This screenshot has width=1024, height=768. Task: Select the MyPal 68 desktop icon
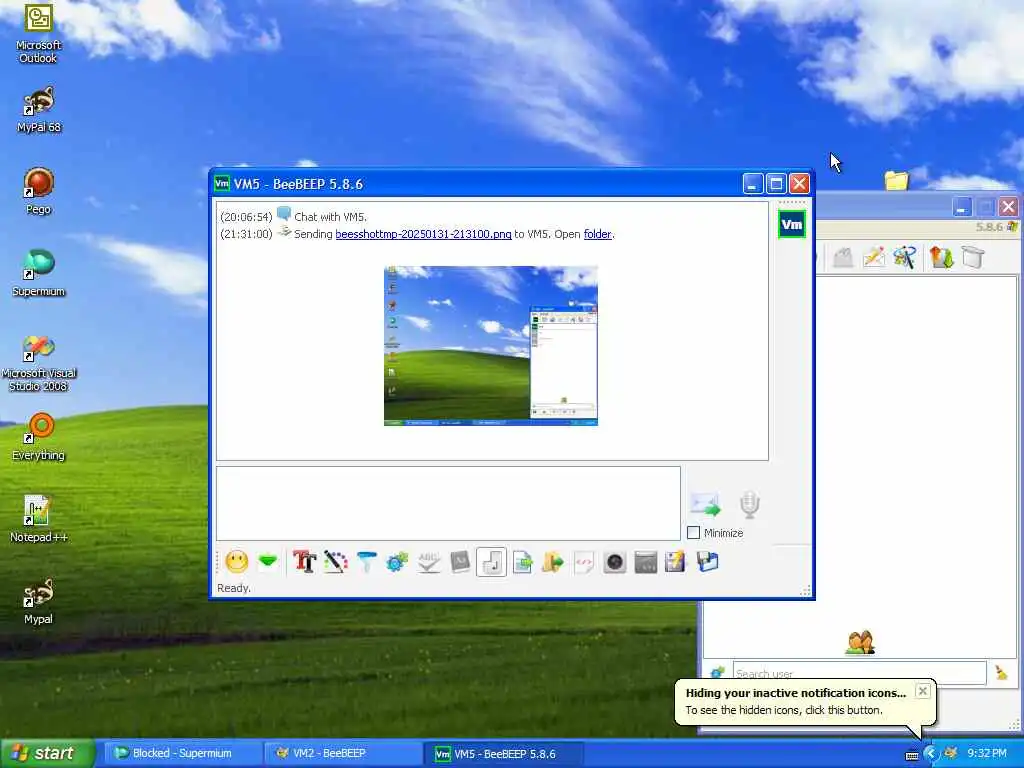click(39, 110)
